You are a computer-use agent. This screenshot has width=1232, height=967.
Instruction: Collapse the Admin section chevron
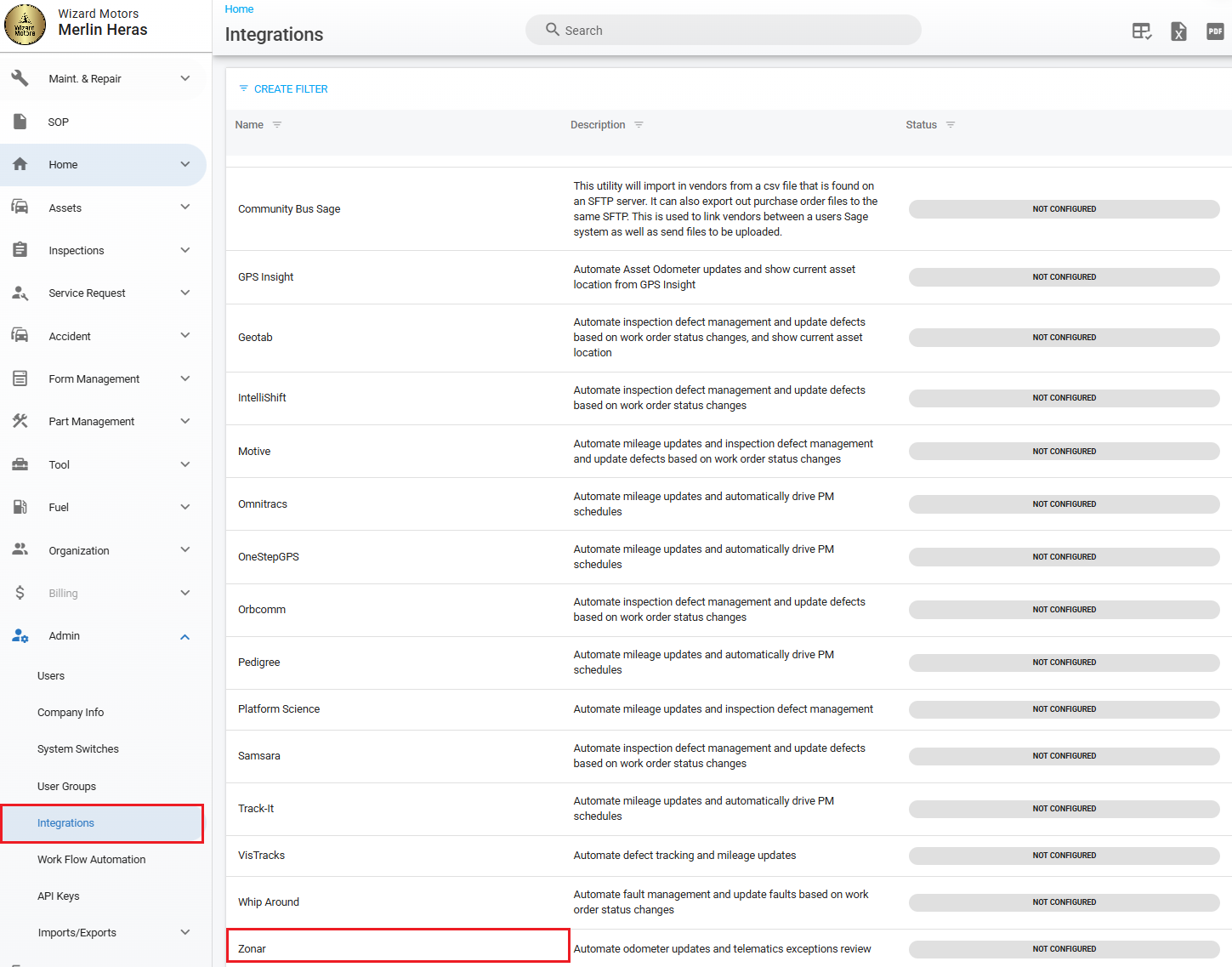[185, 636]
